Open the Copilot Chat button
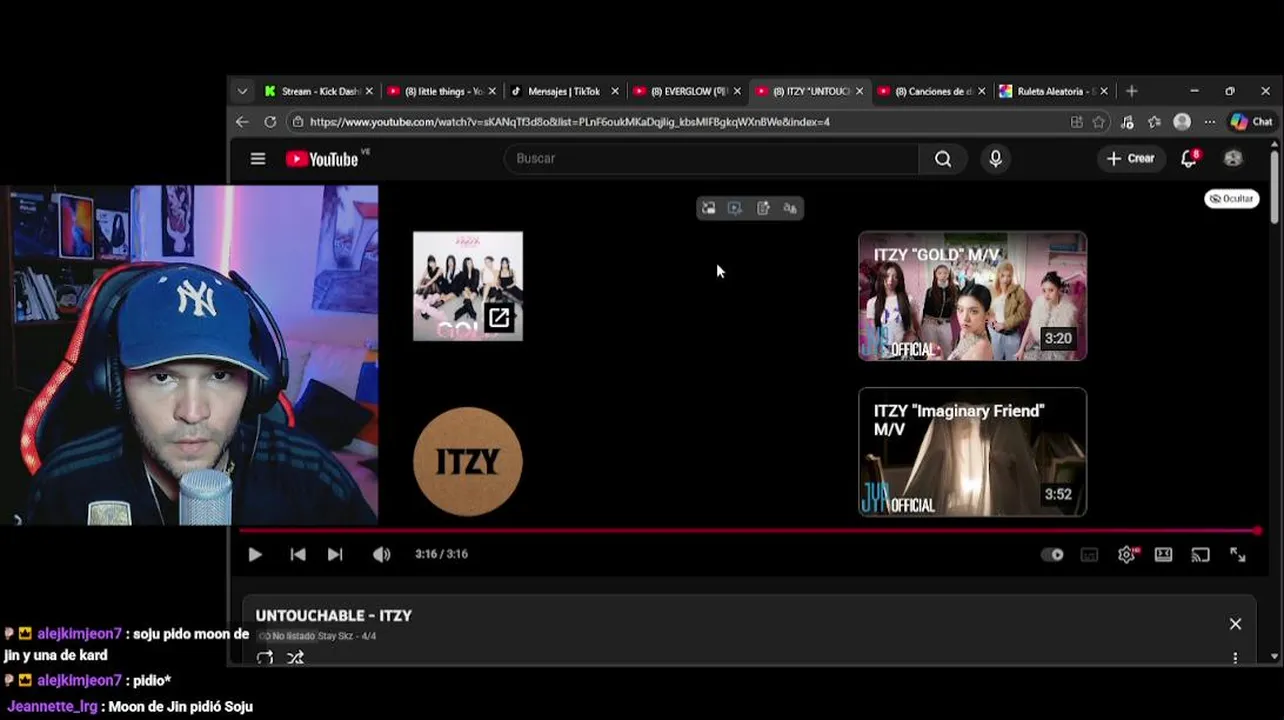This screenshot has width=1284, height=720. tap(1251, 122)
